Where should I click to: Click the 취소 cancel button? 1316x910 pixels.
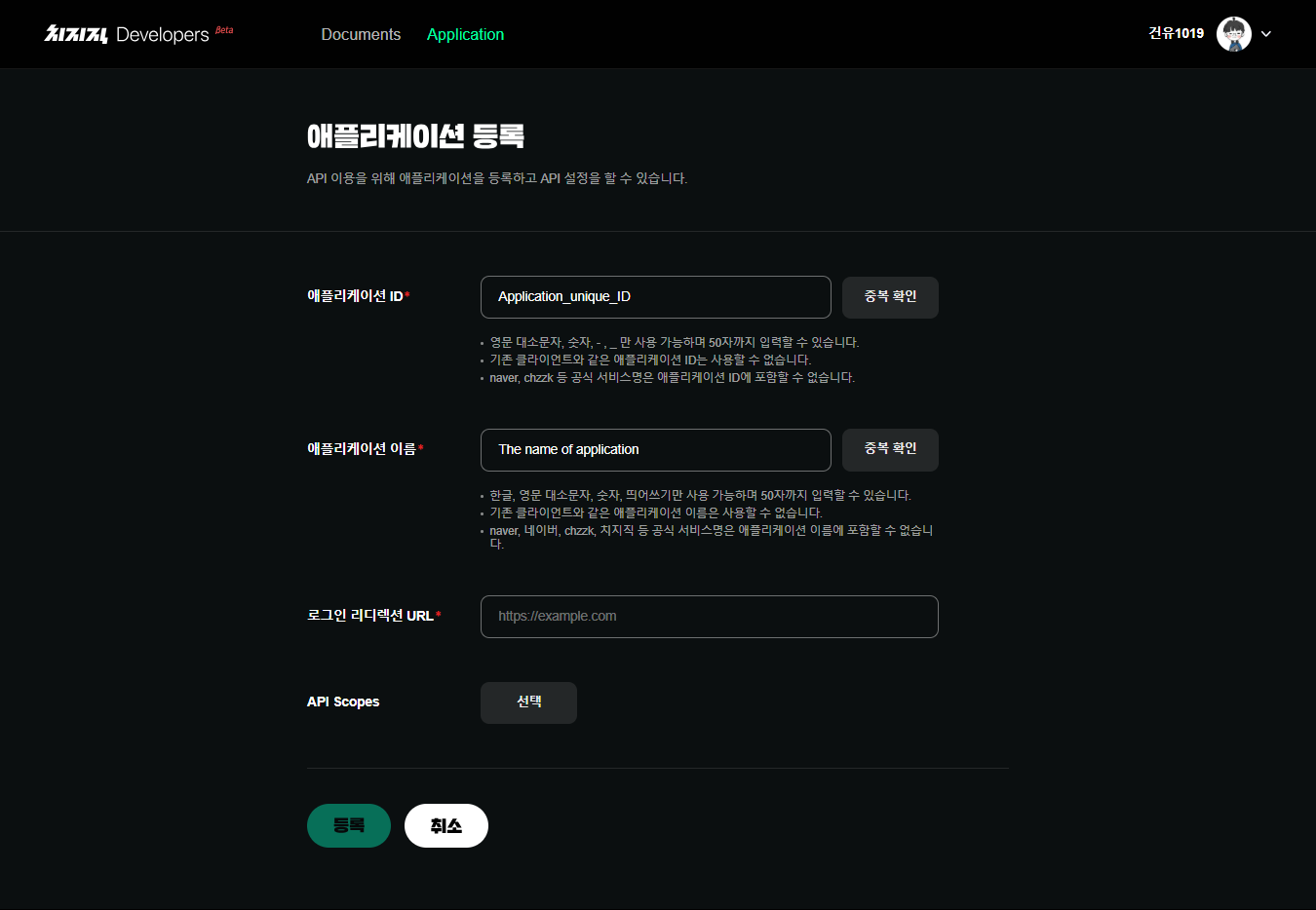coord(446,825)
